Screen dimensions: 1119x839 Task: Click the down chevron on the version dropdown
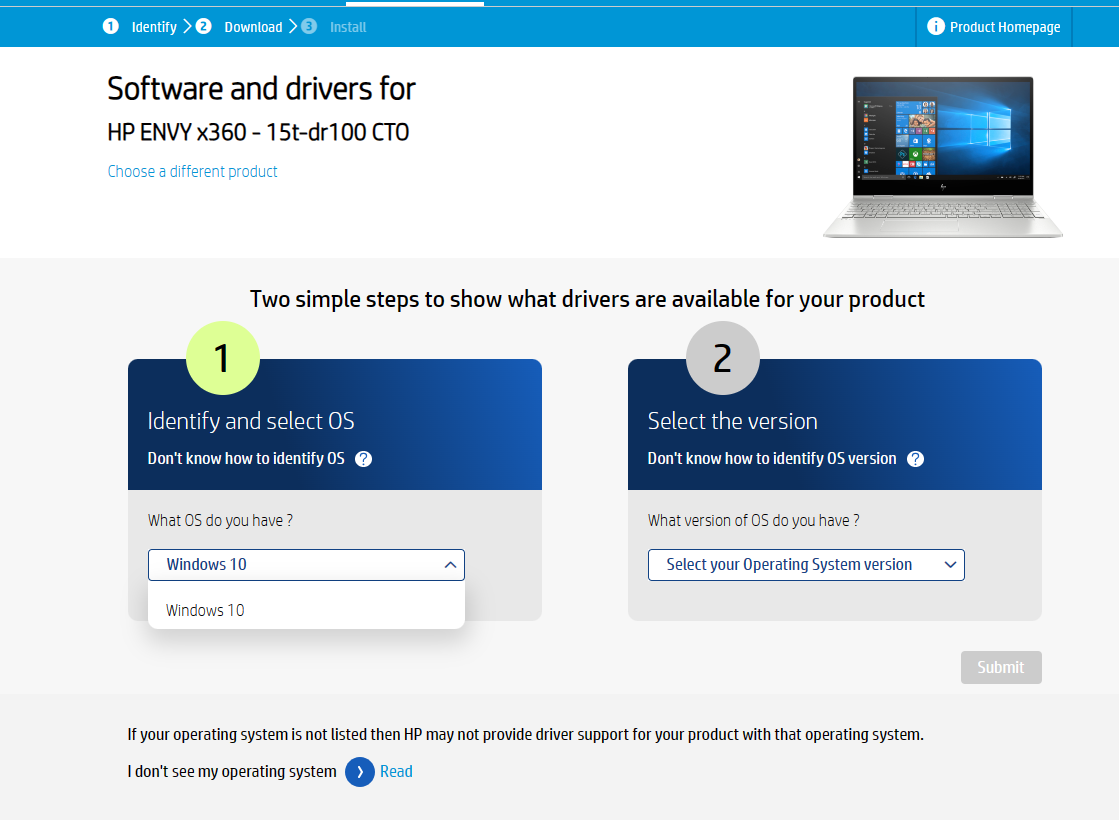click(949, 565)
